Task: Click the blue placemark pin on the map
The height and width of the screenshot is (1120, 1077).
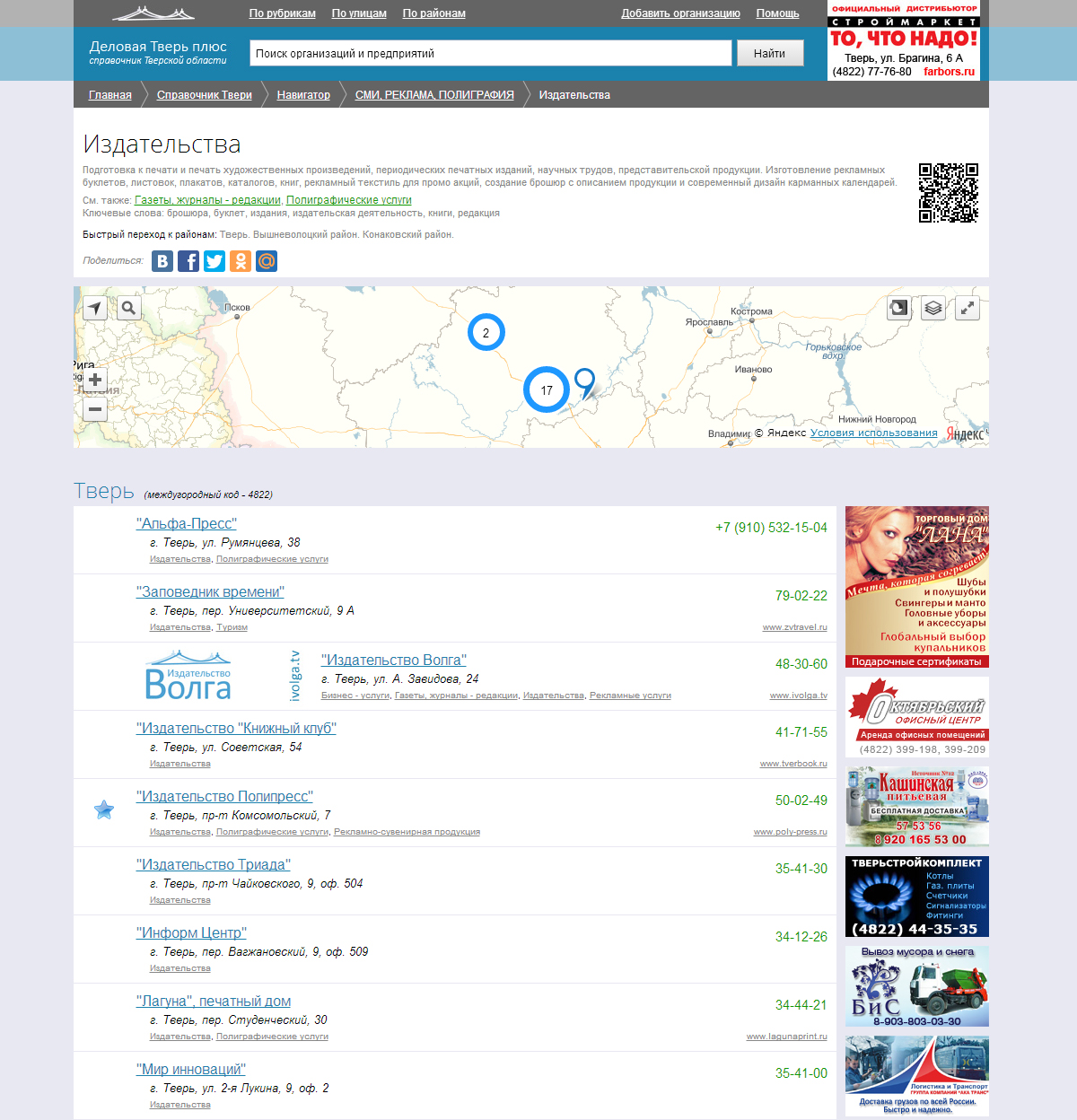Action: click(584, 382)
